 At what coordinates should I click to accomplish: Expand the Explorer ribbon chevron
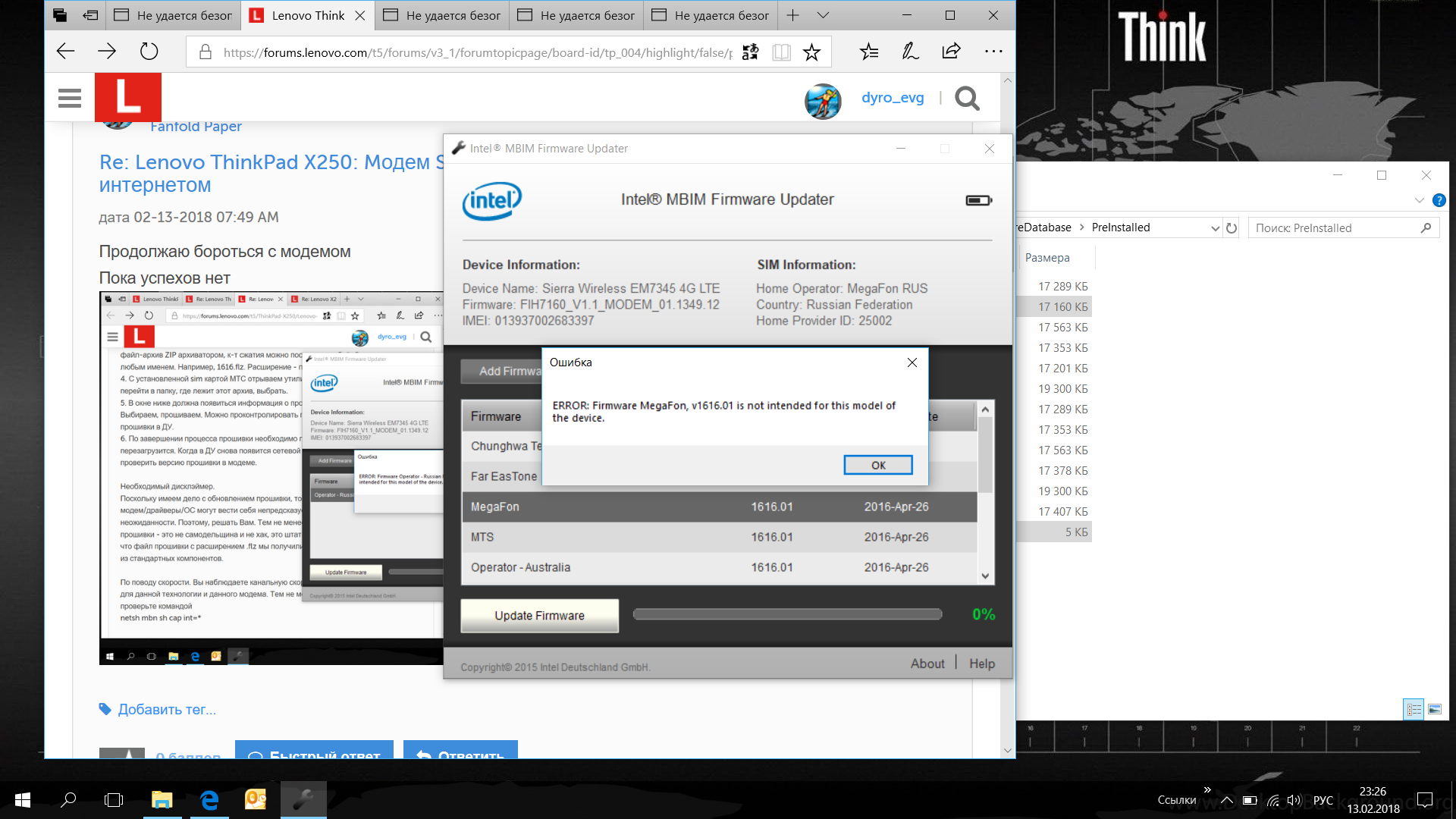(1419, 201)
